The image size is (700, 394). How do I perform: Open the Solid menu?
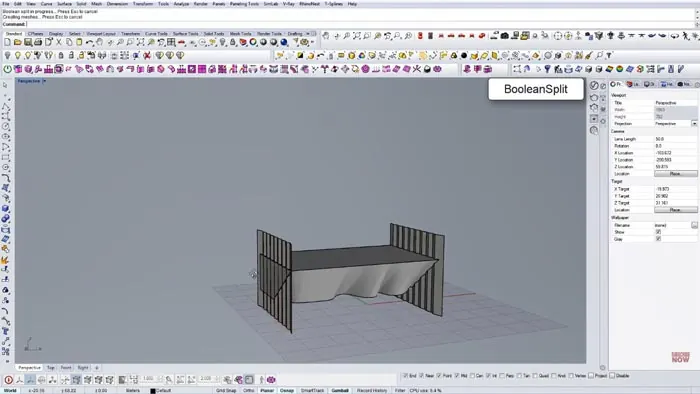[81, 4]
